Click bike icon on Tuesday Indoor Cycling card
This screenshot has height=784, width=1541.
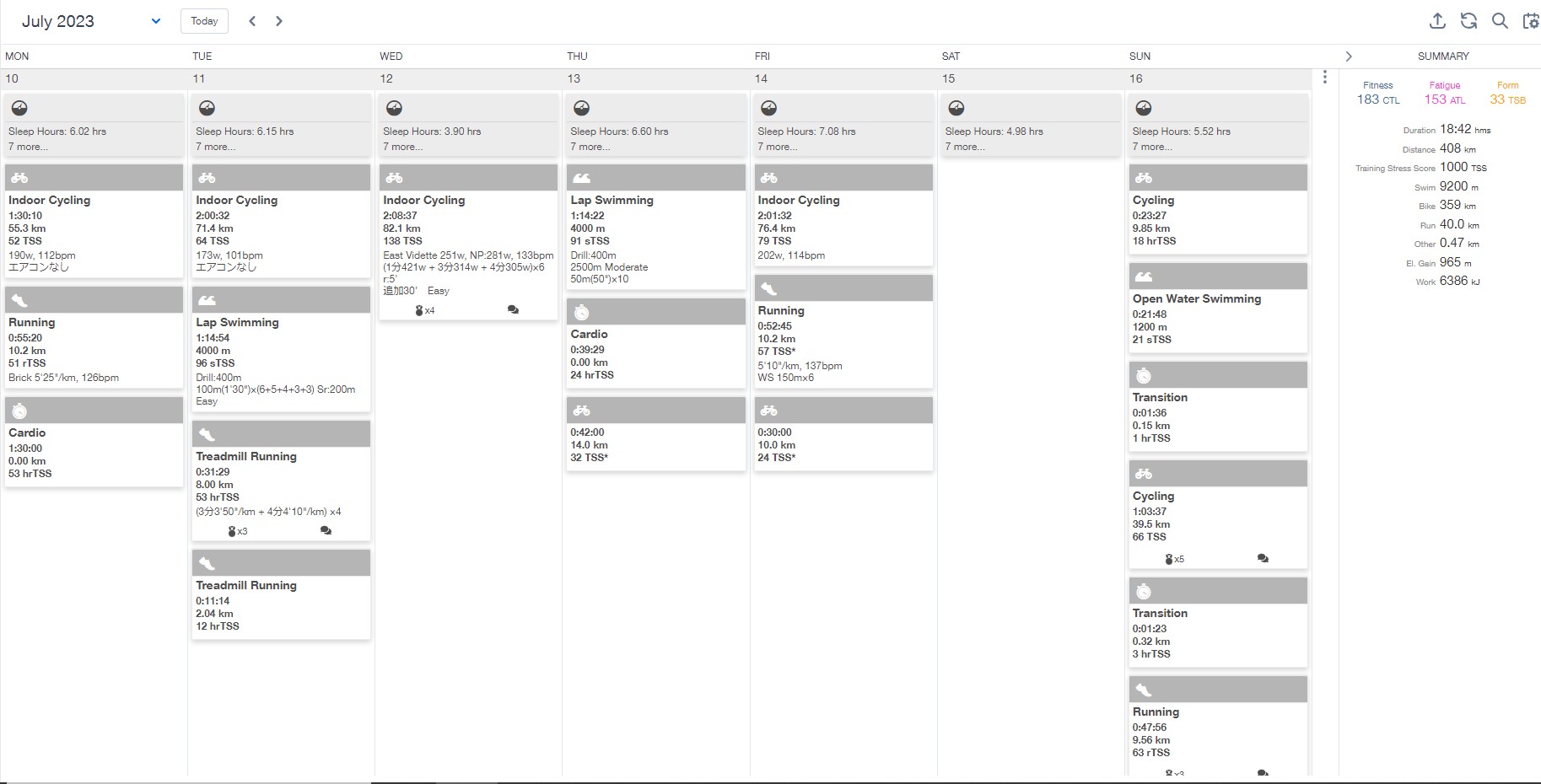(207, 178)
